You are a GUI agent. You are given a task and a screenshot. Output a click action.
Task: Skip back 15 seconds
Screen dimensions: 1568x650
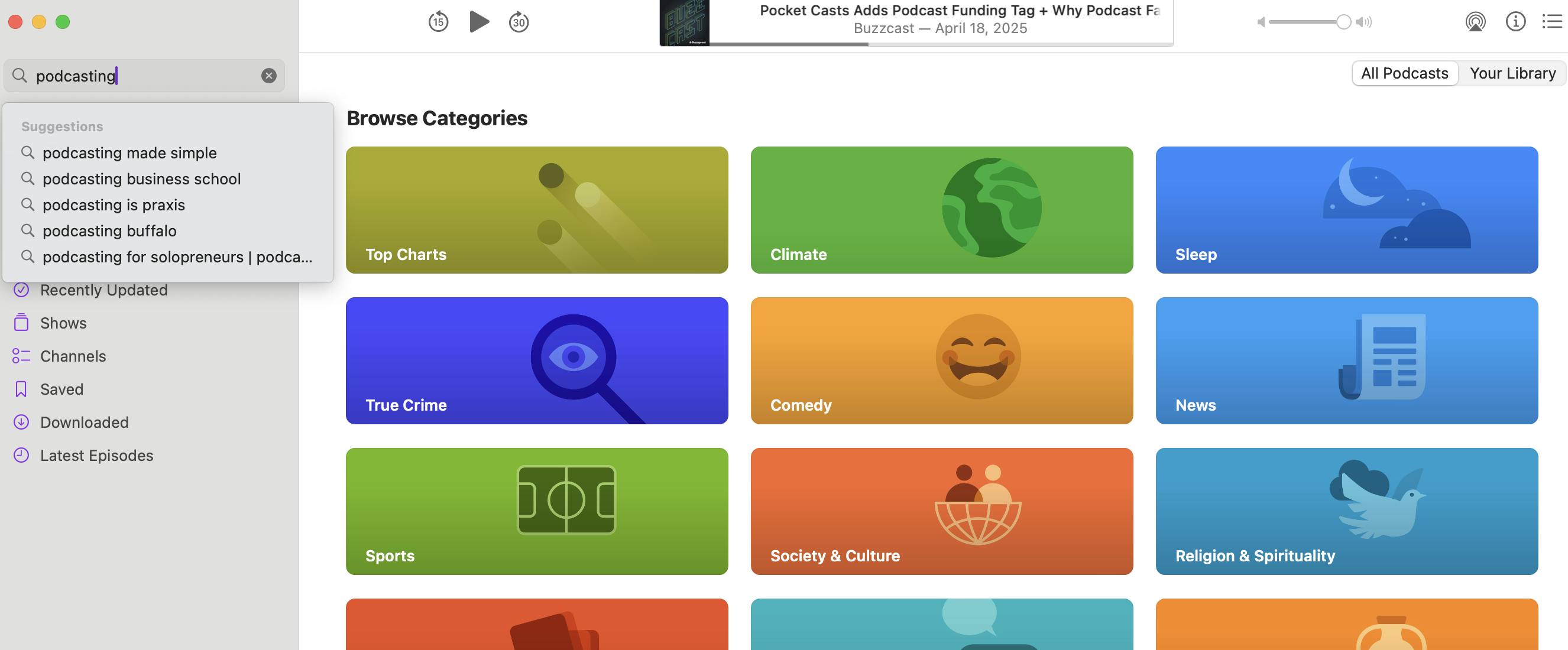pyautogui.click(x=438, y=22)
